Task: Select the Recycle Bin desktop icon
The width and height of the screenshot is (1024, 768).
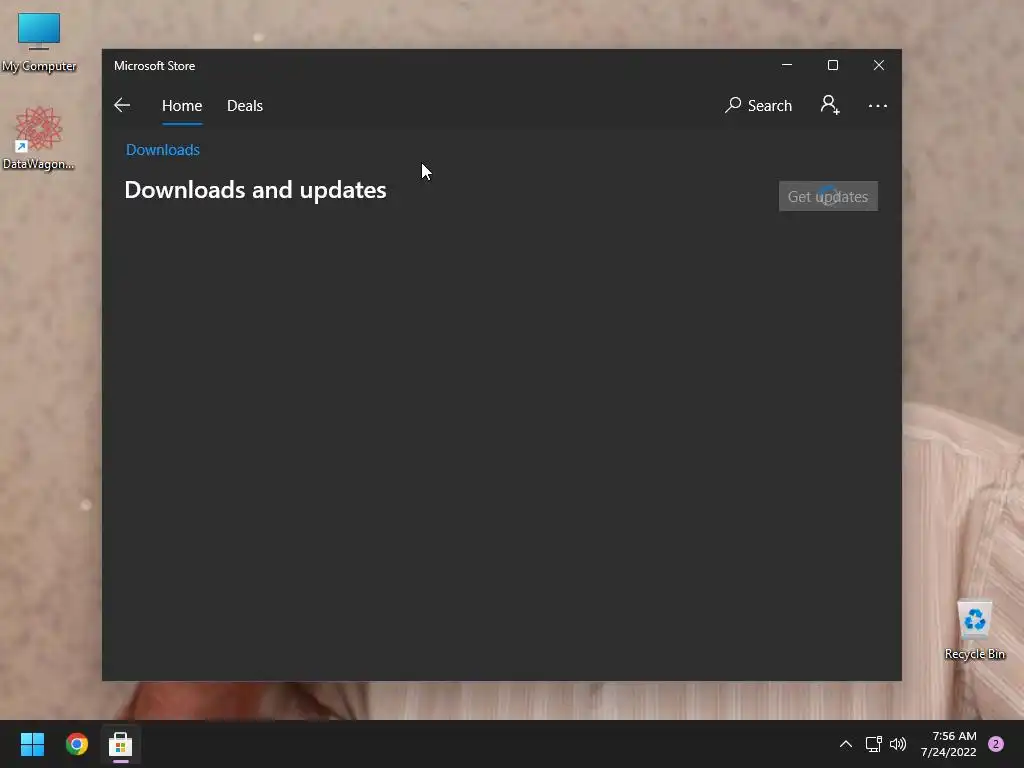Action: [974, 630]
